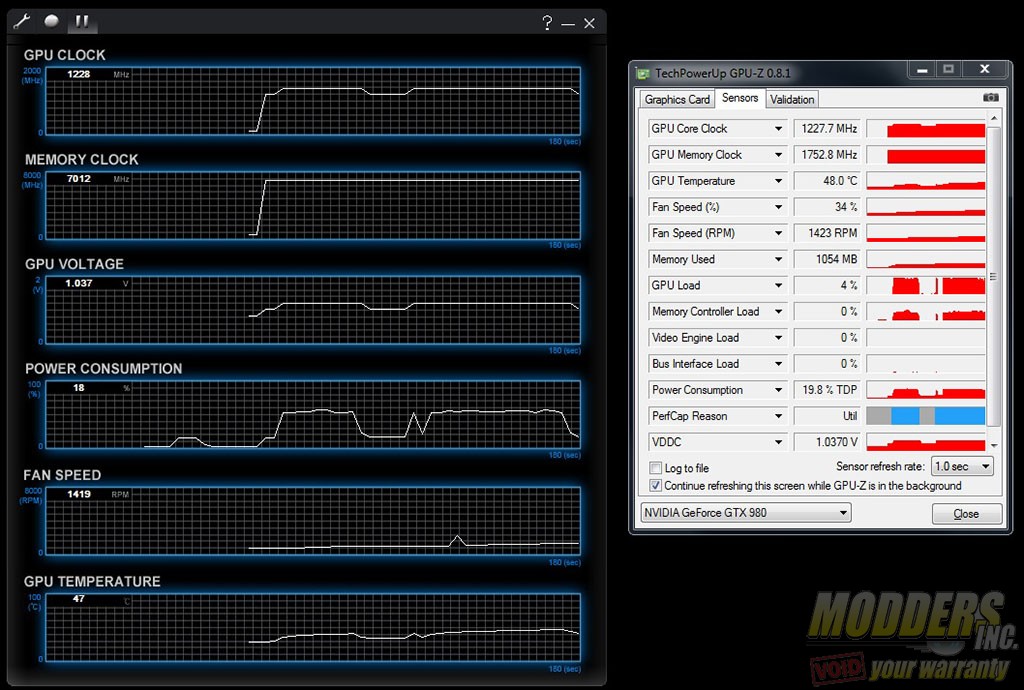Switch to the Graphics Card tab
Image resolution: width=1024 pixels, height=690 pixels.
pos(677,99)
